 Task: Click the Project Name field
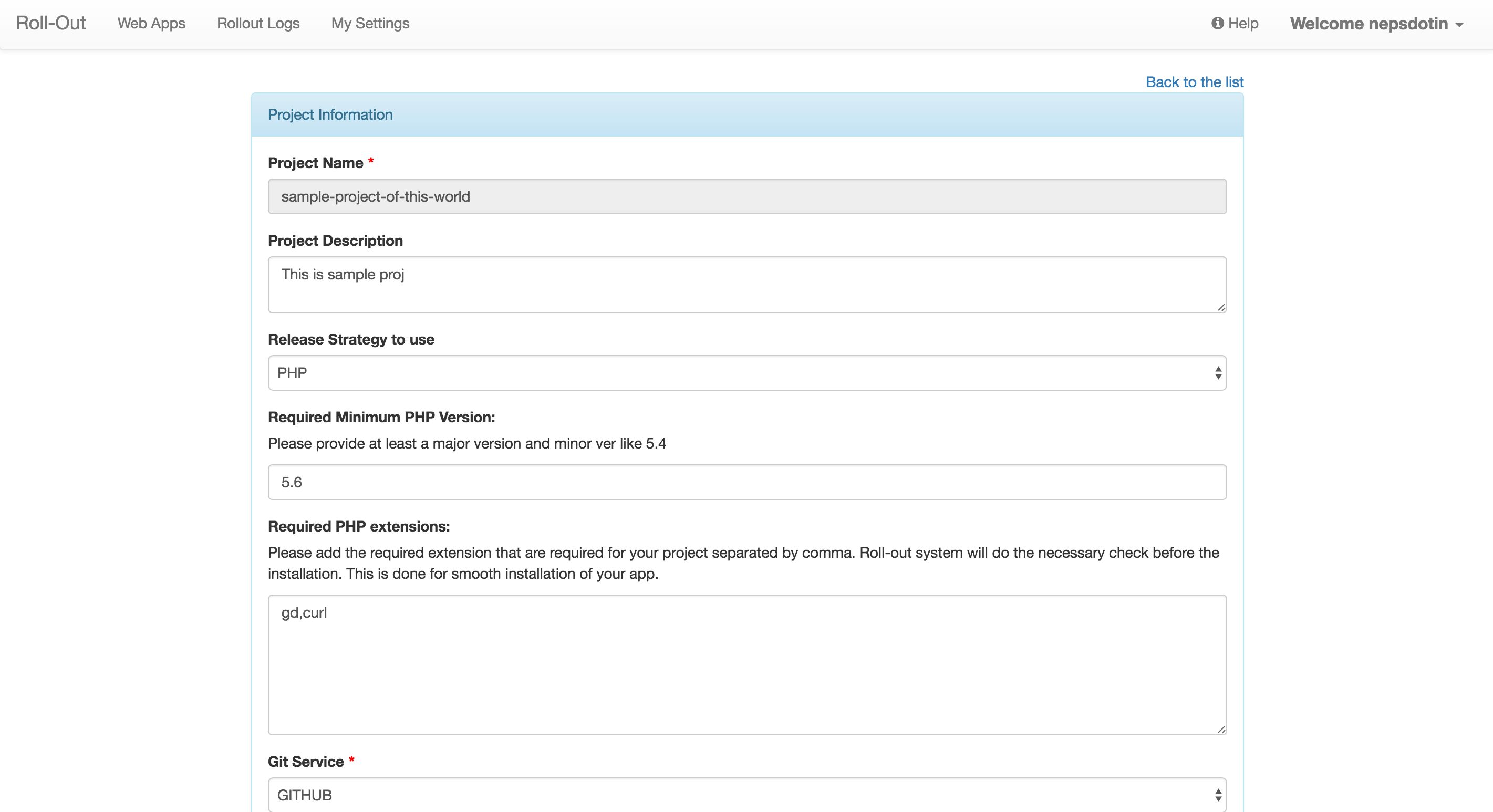coord(746,196)
